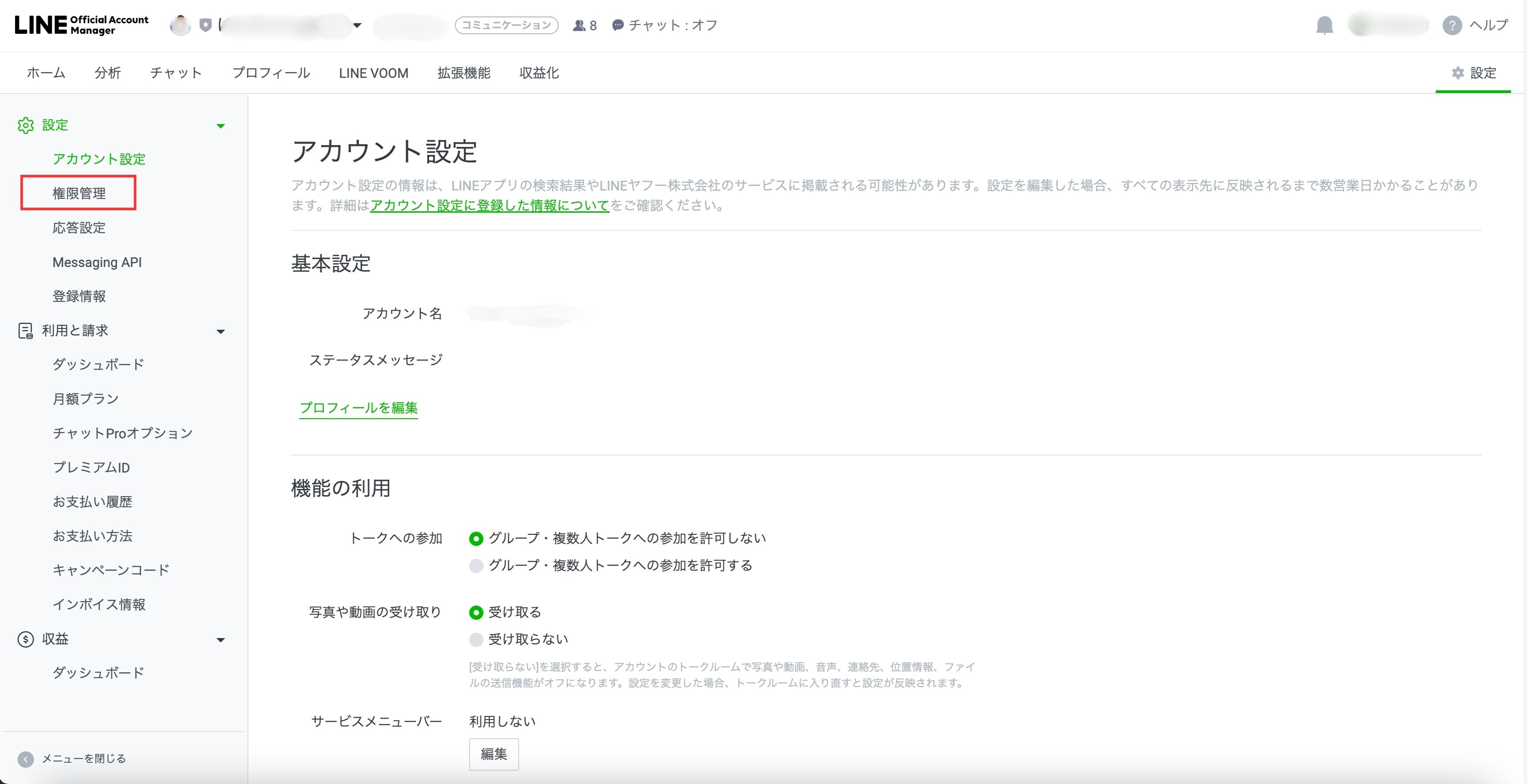The height and width of the screenshot is (784, 1528).
Task: Select グループ・複数人トークへの参加を許可する radio
Action: [x=476, y=566]
